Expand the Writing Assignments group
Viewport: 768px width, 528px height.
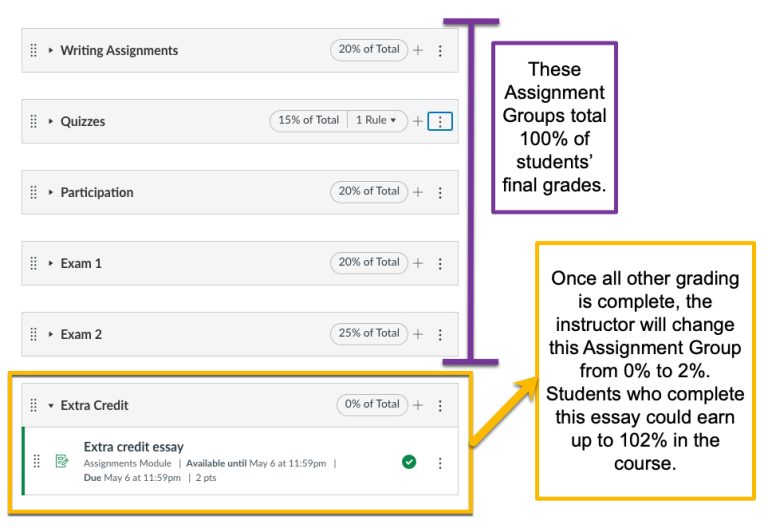(x=51, y=50)
